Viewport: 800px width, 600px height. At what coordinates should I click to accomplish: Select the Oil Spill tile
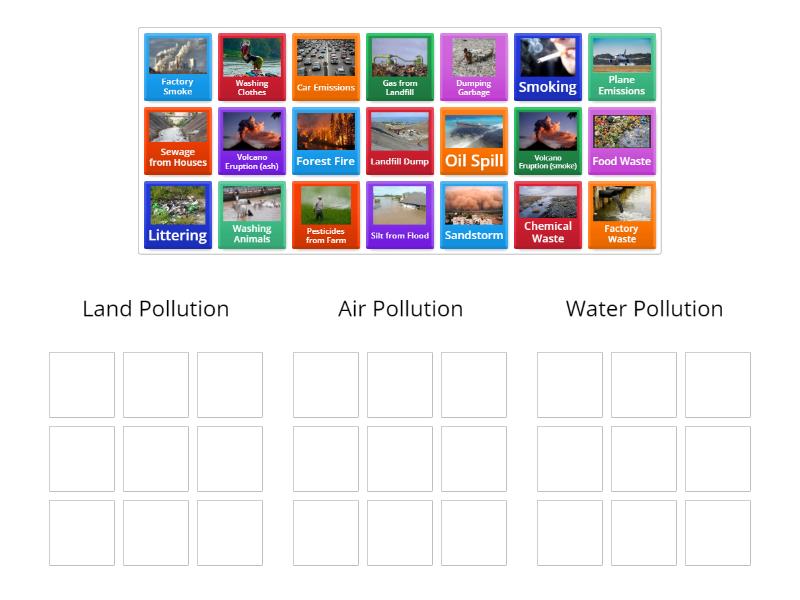473,140
